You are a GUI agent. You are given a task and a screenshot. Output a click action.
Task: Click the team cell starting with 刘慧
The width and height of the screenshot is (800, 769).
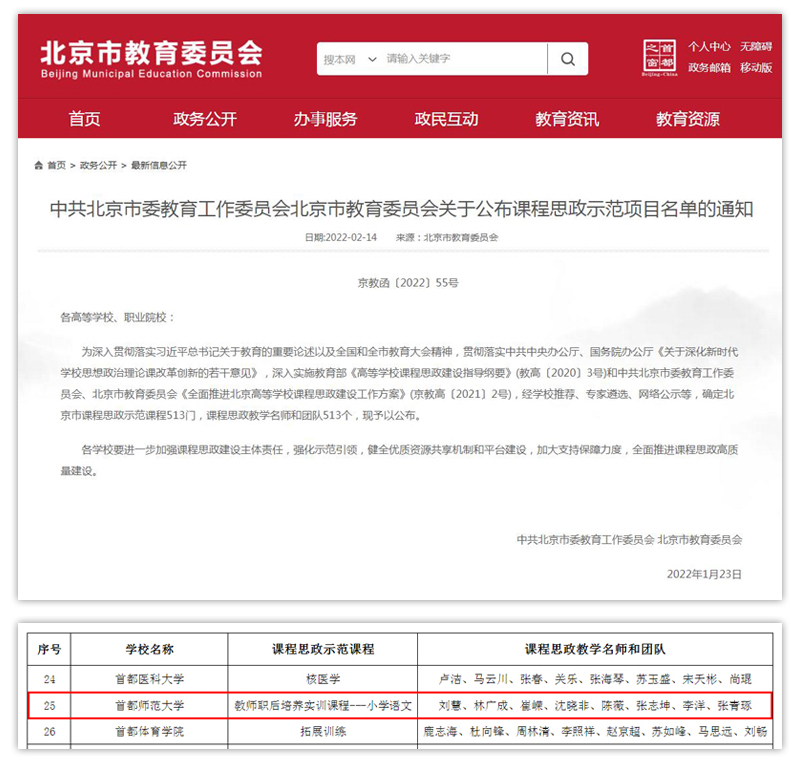[x=595, y=706]
